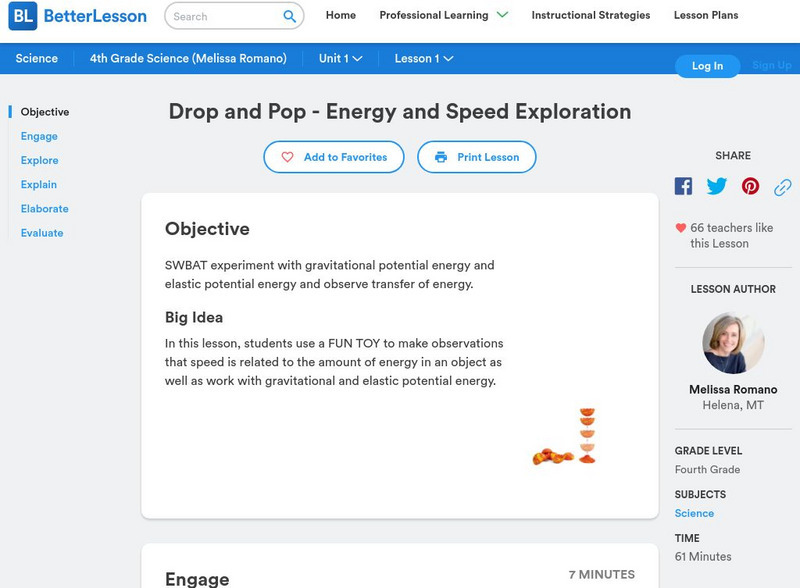Click Print Lesson button
The image size is (800, 588).
[477, 157]
